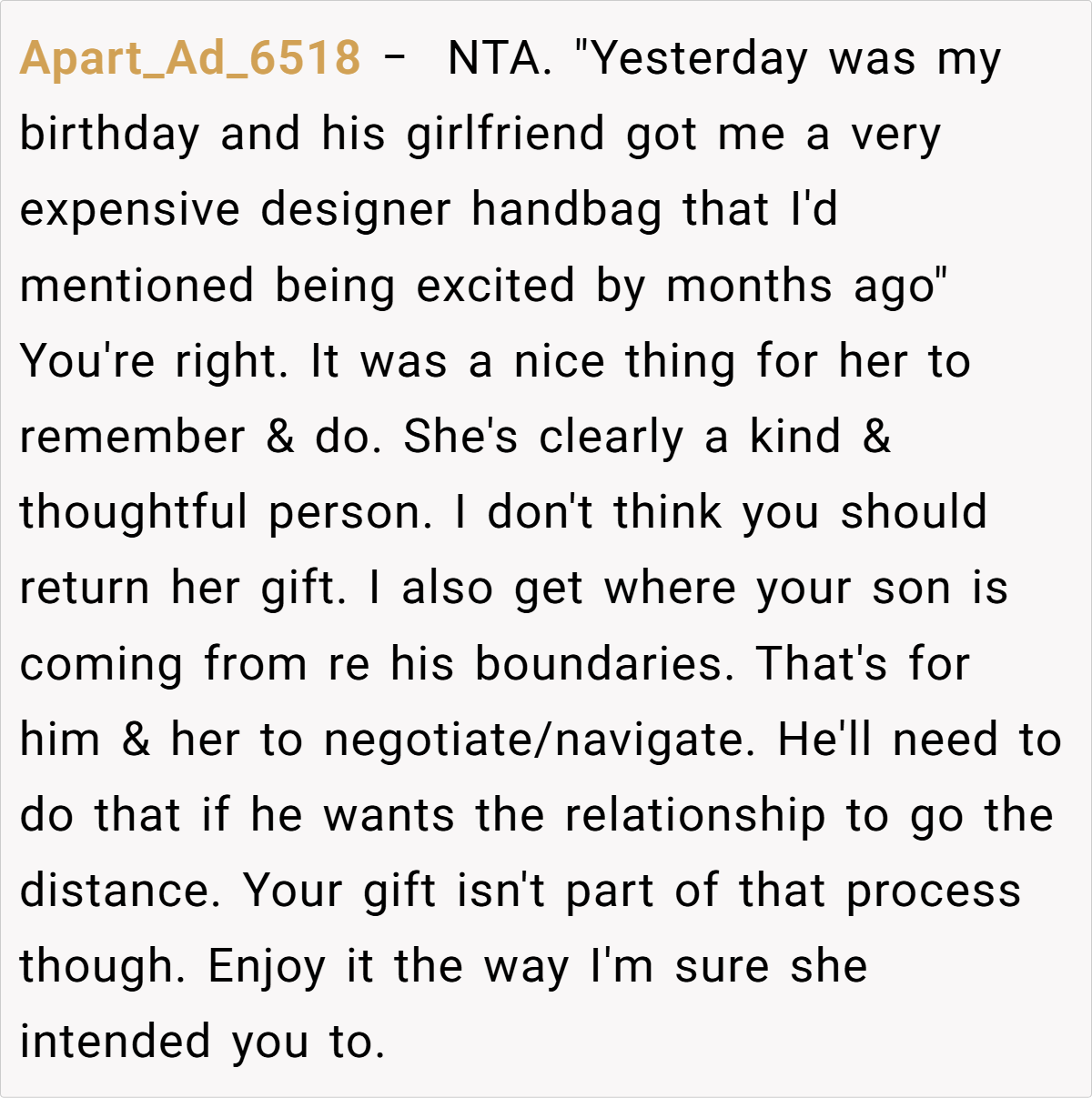Viewport: 1092px width, 1098px height.
Task: Click the phrase "return her gift"
Action: click(182, 588)
